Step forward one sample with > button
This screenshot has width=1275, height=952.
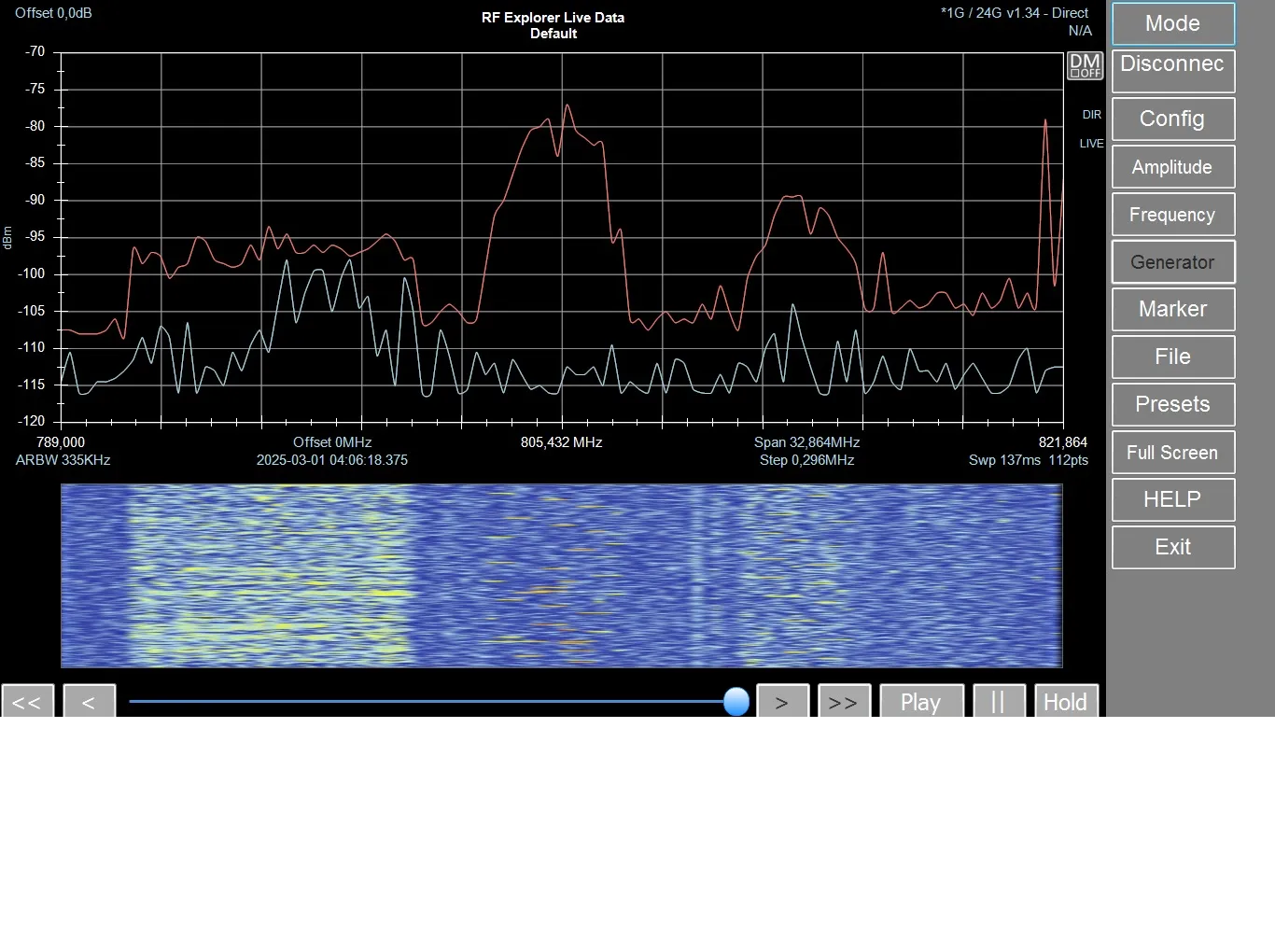point(782,701)
